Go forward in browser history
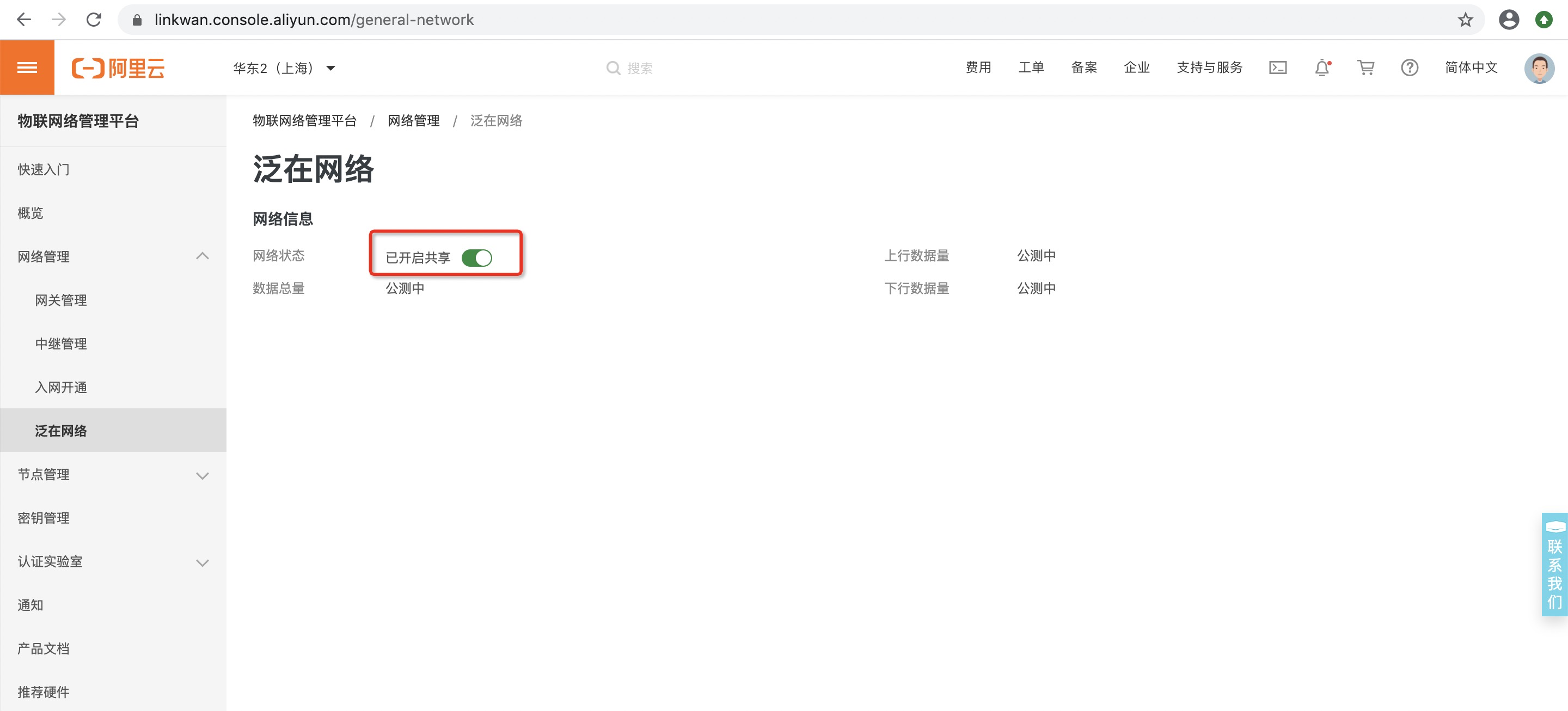Viewport: 1568px width, 711px height. click(x=59, y=20)
